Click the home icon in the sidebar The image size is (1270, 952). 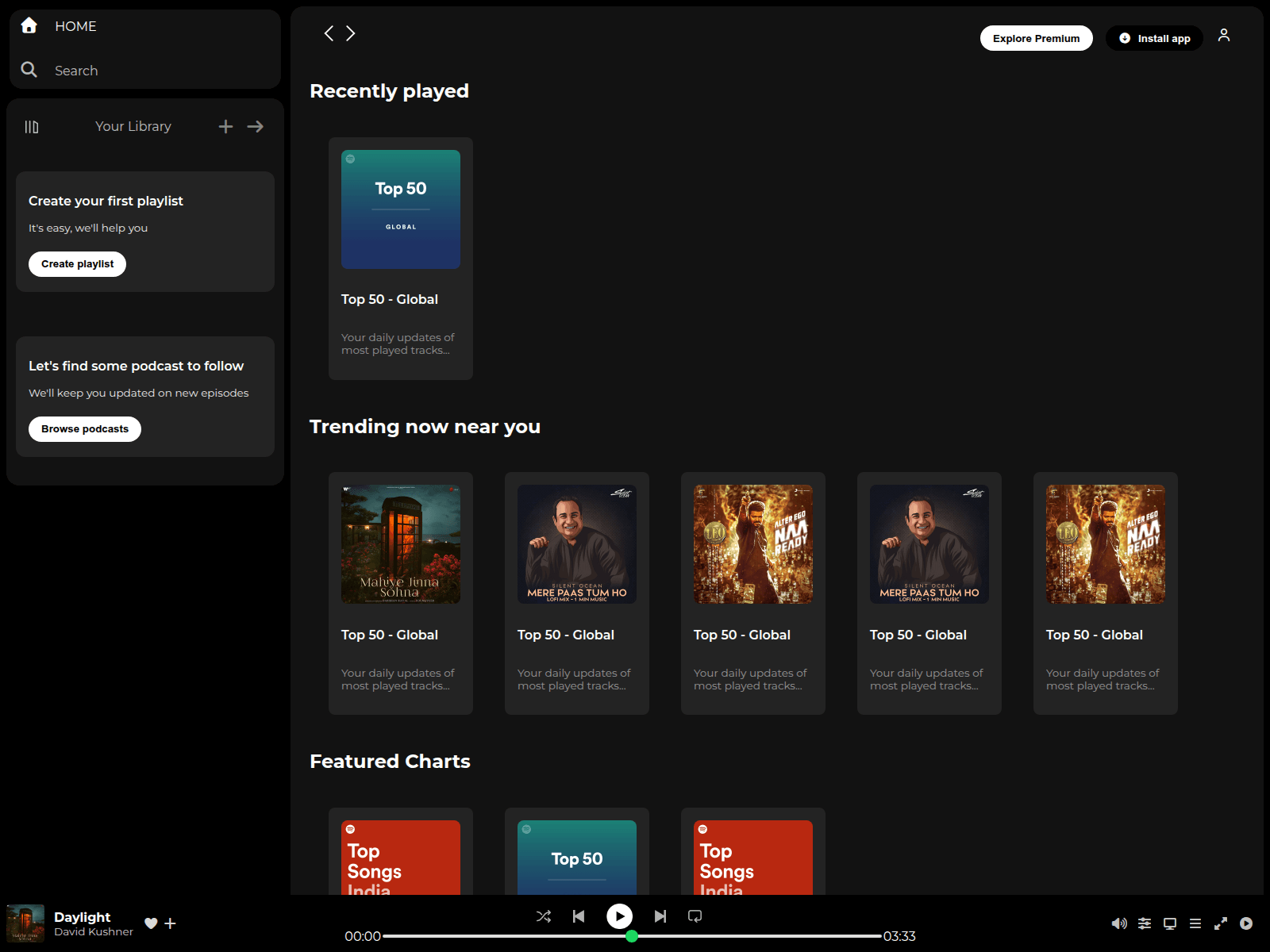point(29,25)
